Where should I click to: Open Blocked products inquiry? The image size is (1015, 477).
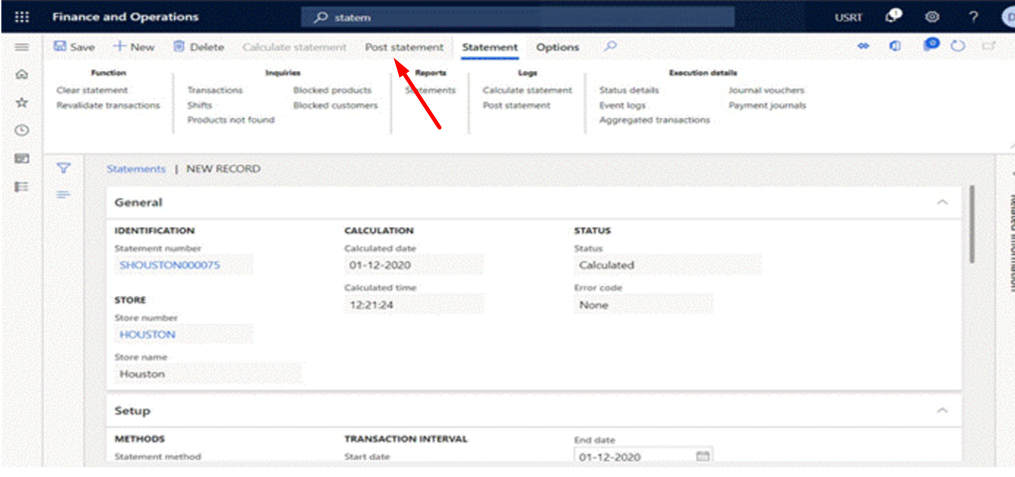(332, 91)
